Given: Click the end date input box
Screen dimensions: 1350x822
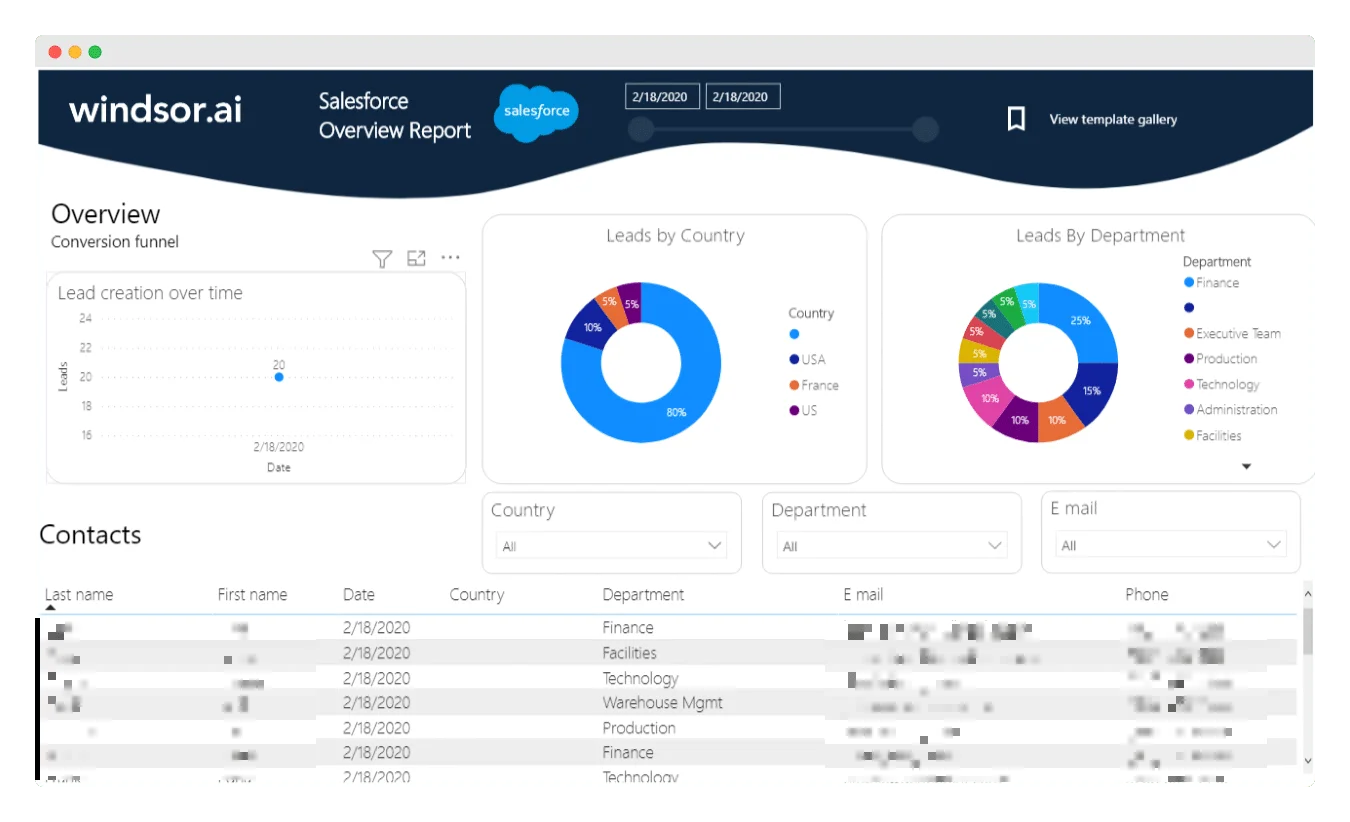Looking at the screenshot, I should (x=742, y=97).
